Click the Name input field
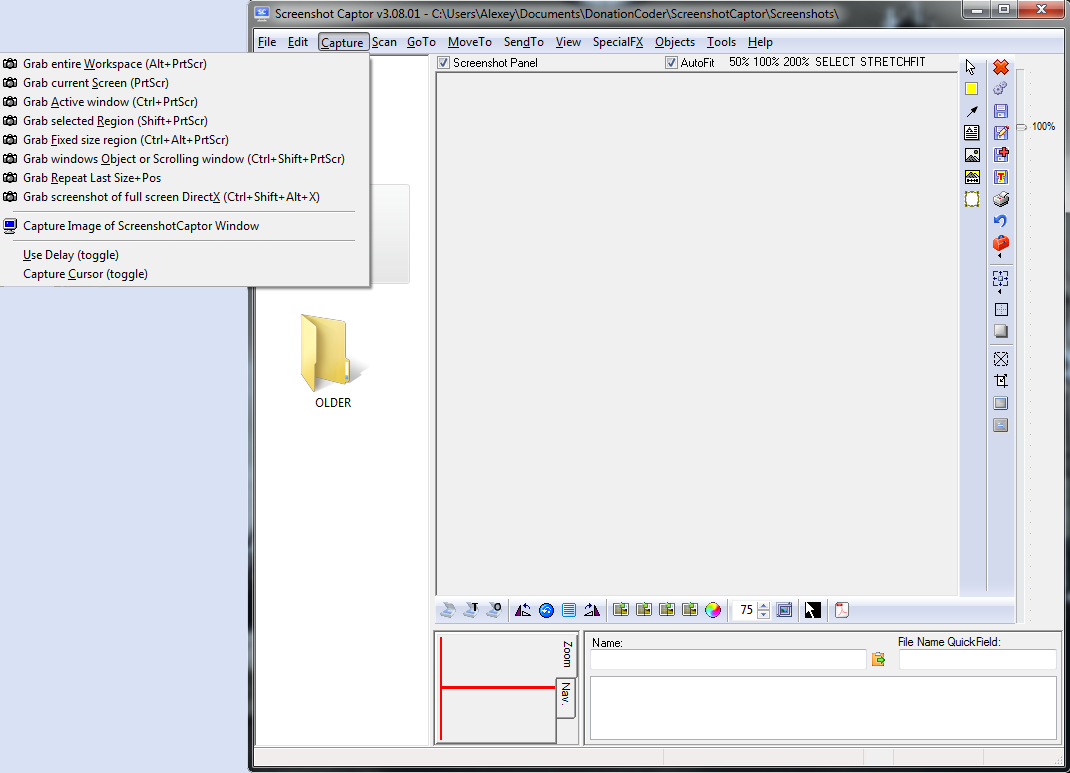The image size is (1070, 773). coord(728,660)
